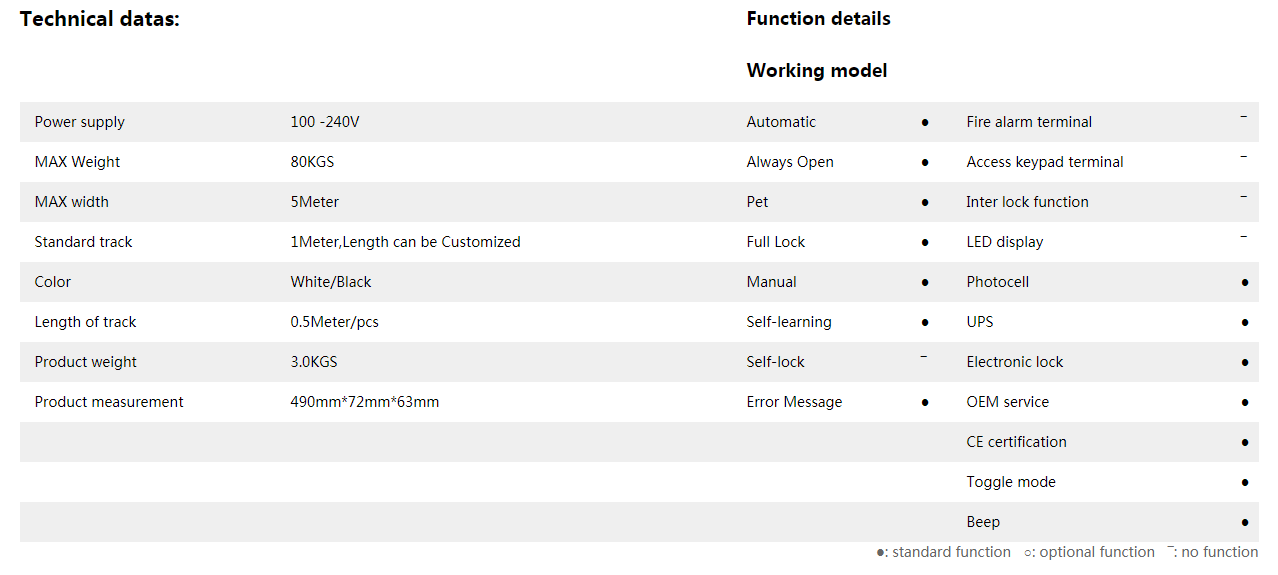The image size is (1278, 575).
Task: Click the Function details heading
Action: [x=818, y=19]
